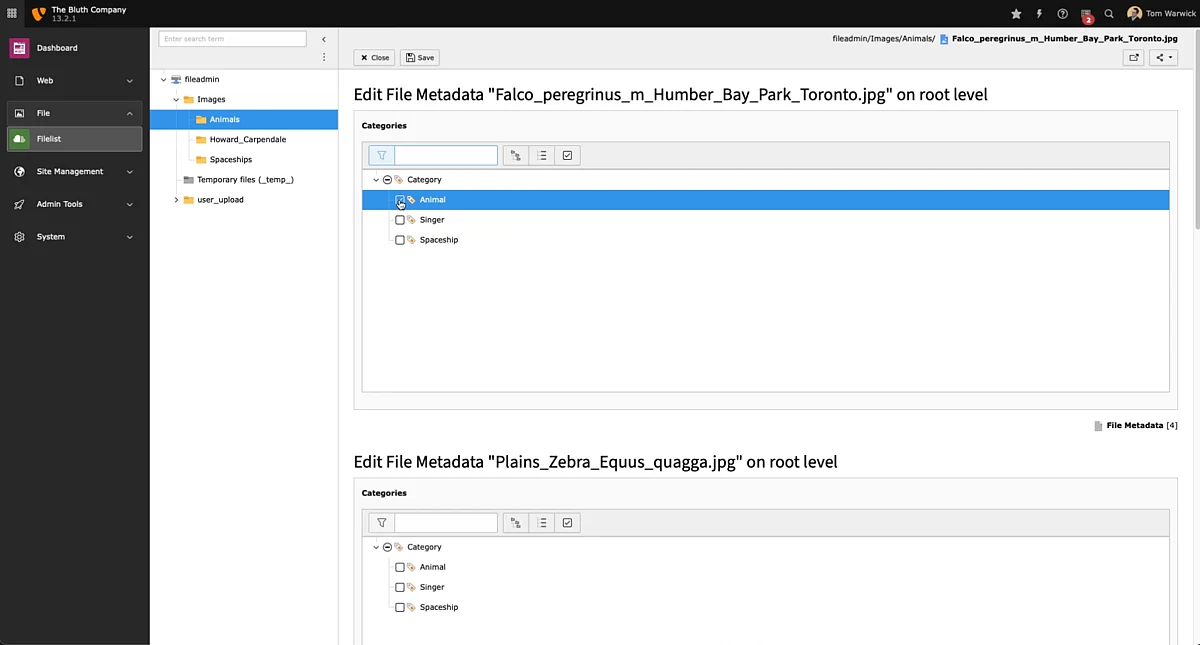This screenshot has height=645, width=1200.
Task: Click the search magnifier in top bar
Action: coord(1109,14)
